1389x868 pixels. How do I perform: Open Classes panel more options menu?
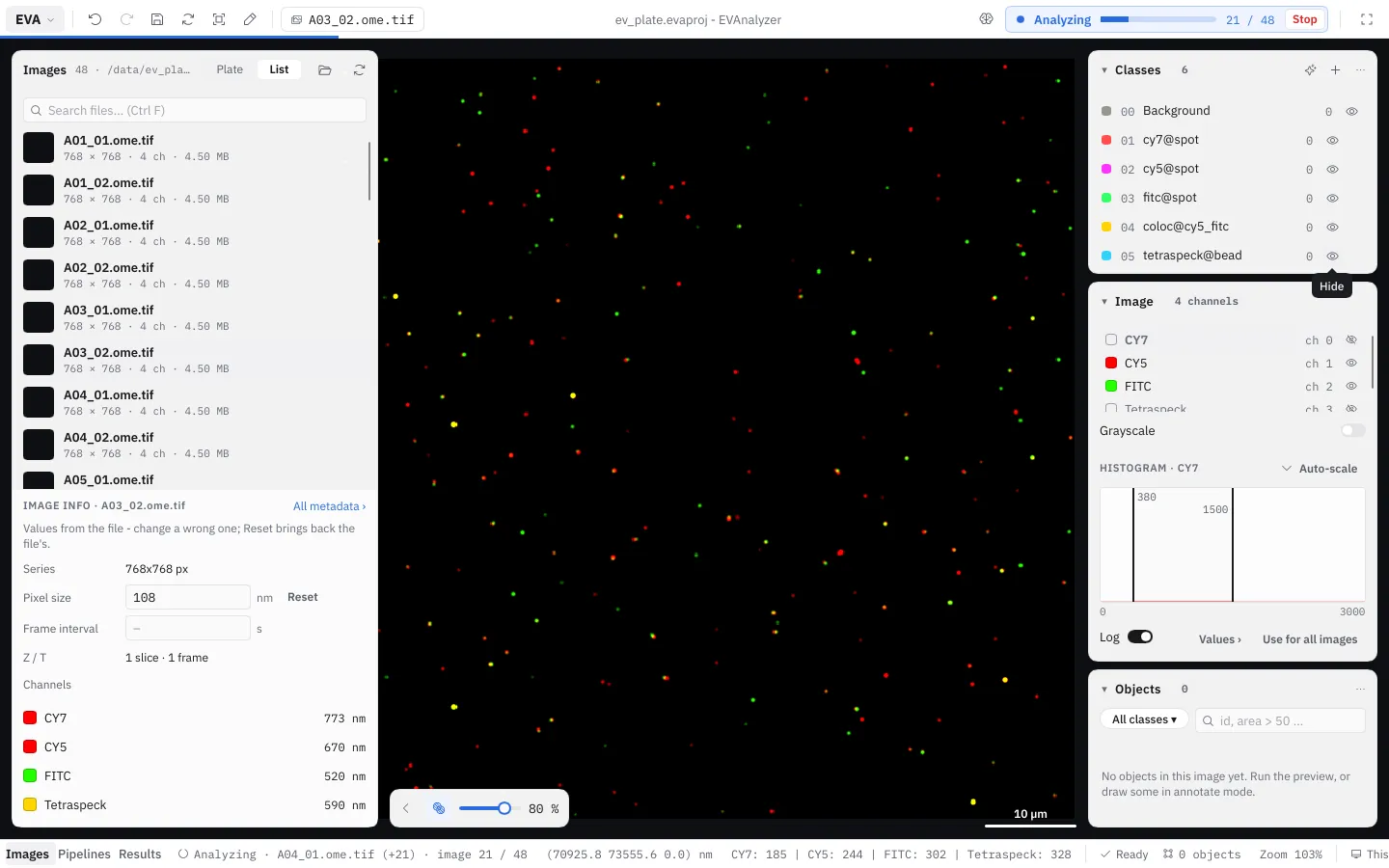(1360, 69)
